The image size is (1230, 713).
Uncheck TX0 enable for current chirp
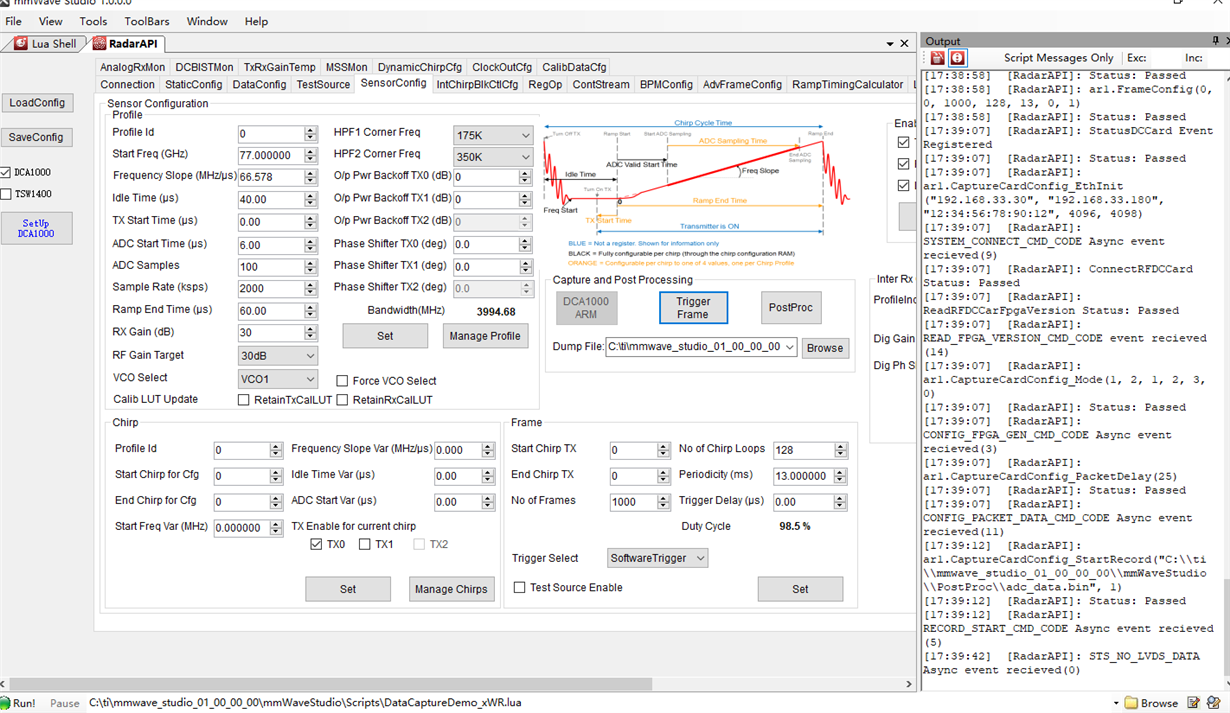[316, 545]
